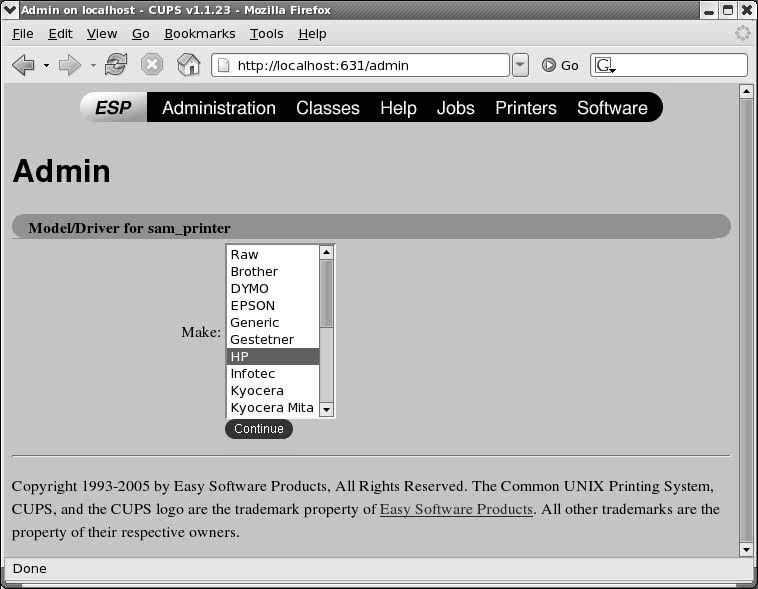Click the Continue button
Image resolution: width=758 pixels, height=589 pixels.
click(x=259, y=429)
